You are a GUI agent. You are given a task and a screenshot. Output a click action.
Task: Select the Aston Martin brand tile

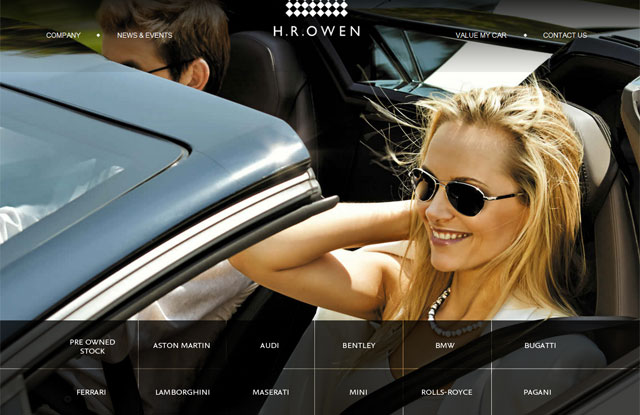[x=181, y=346]
